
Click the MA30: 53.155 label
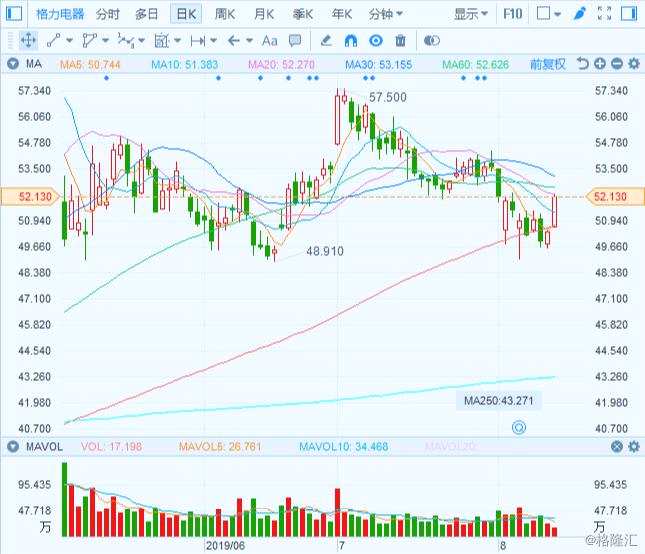(378, 65)
